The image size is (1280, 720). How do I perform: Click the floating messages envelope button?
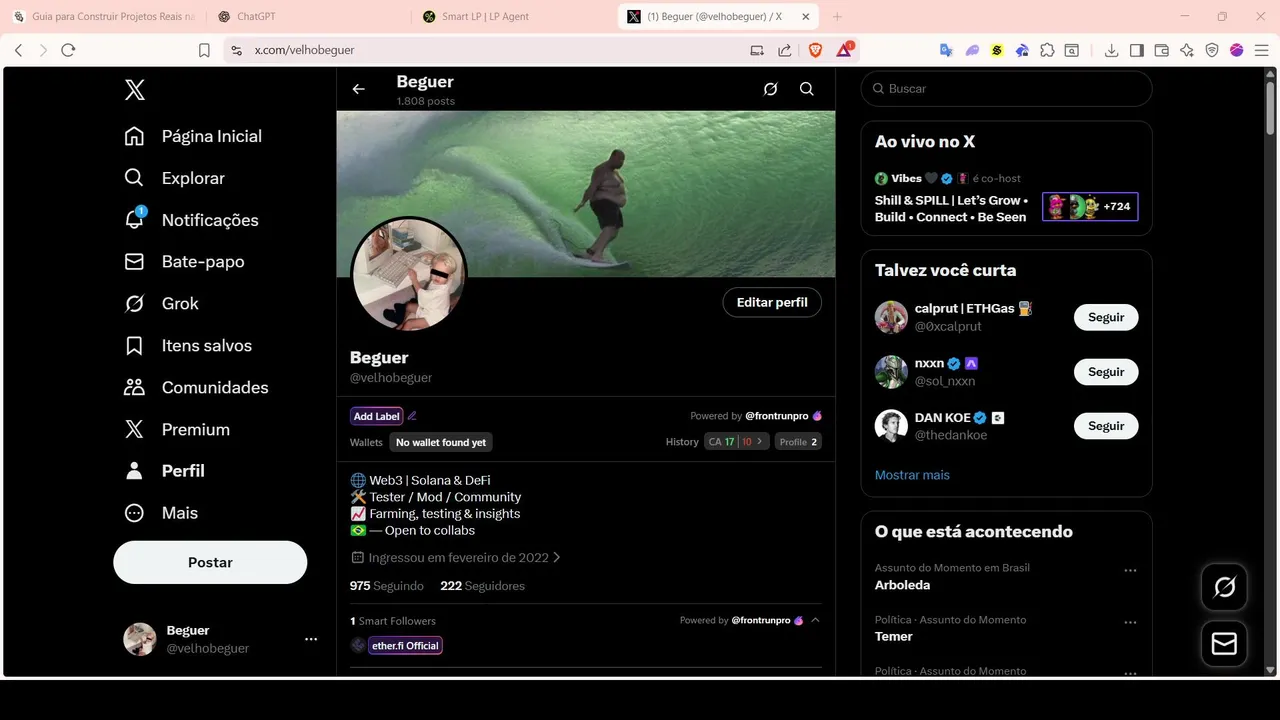click(x=1224, y=644)
